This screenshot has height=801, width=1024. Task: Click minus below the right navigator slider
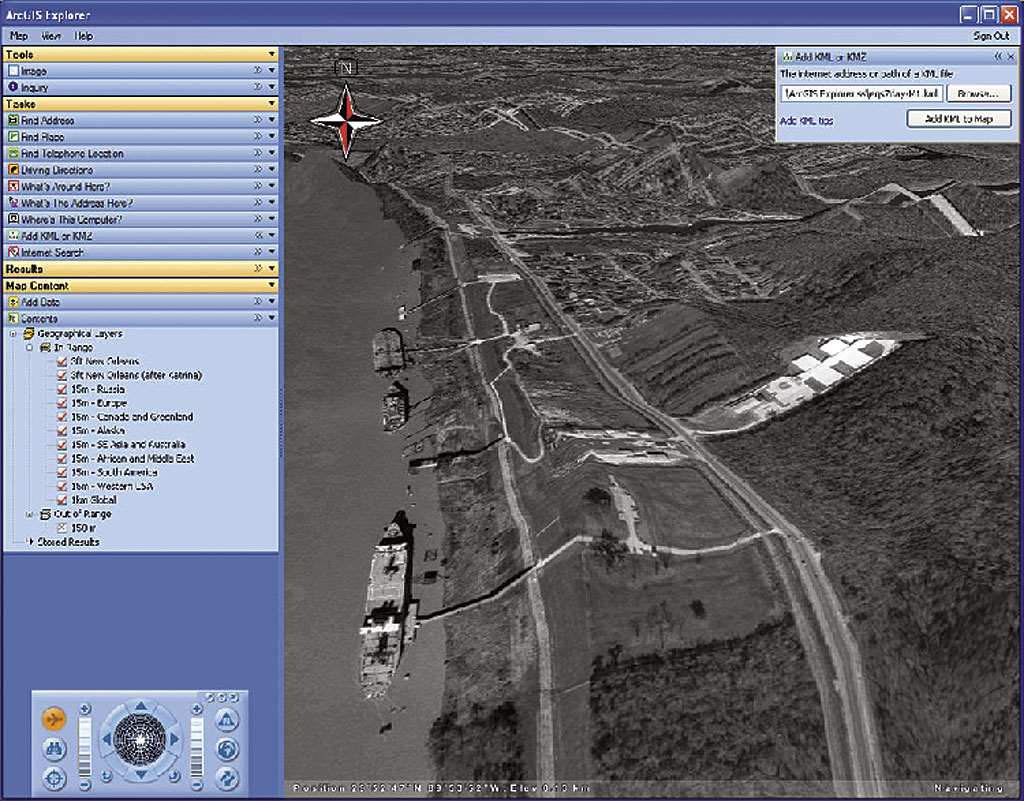[197, 784]
